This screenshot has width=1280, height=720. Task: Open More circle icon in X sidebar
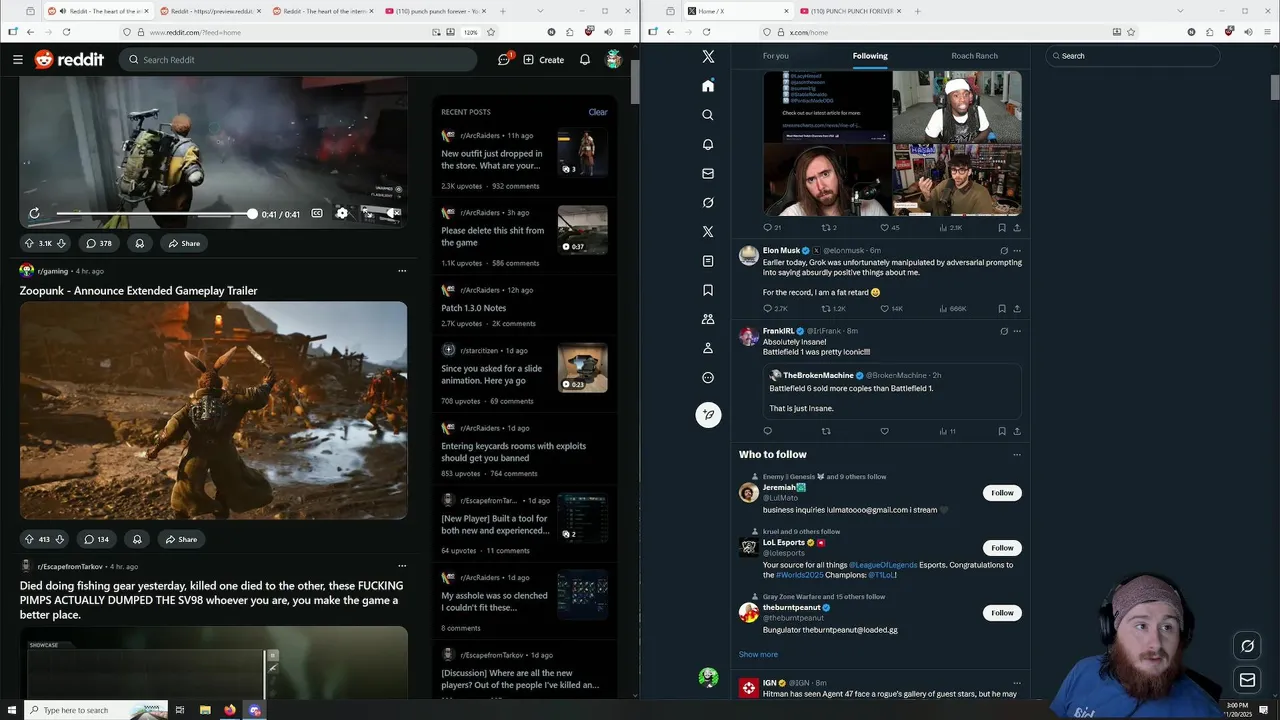pos(708,378)
